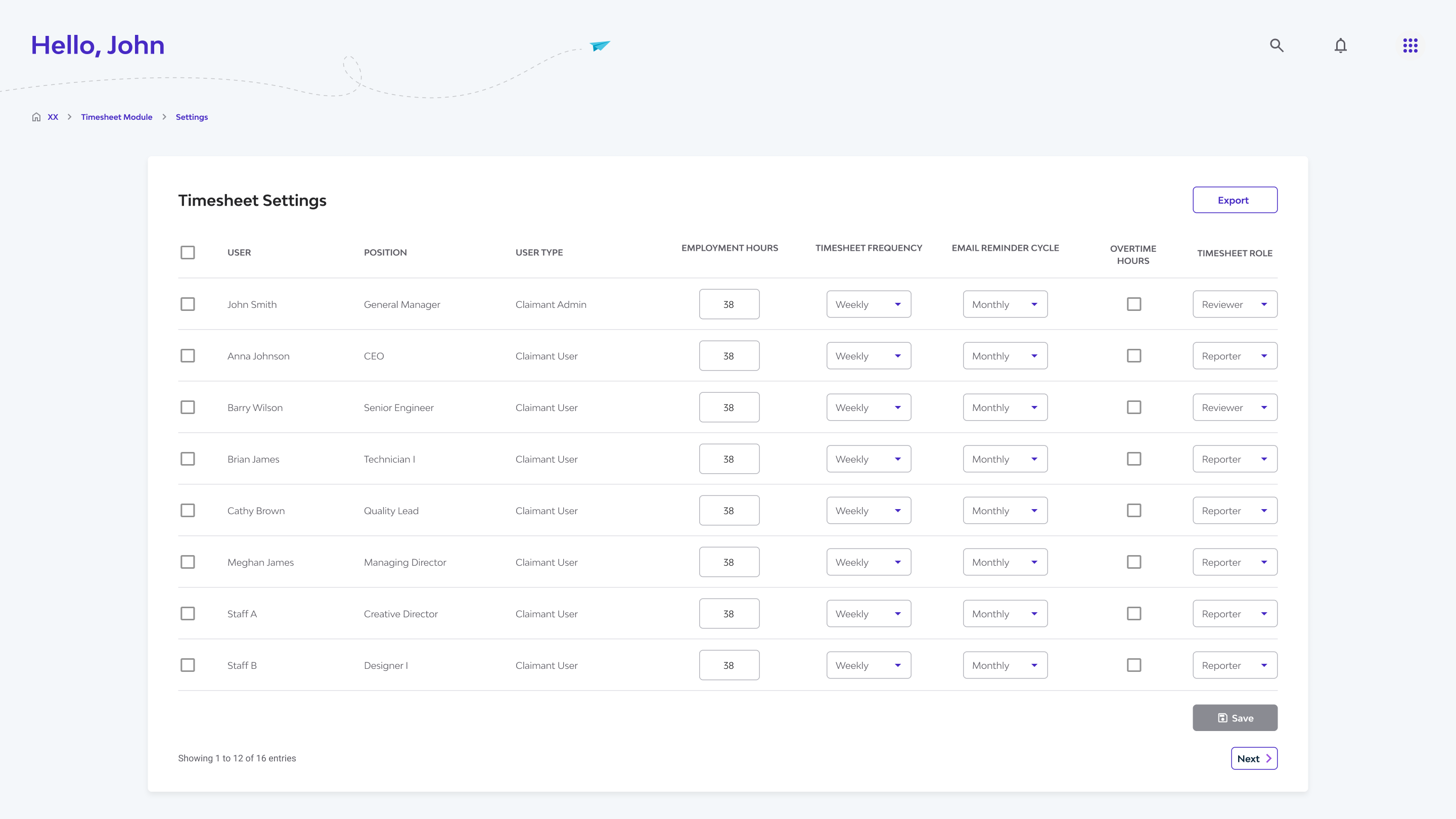Select Anna Johnson's row checkbox
The image size is (1456, 819).
[x=188, y=355]
